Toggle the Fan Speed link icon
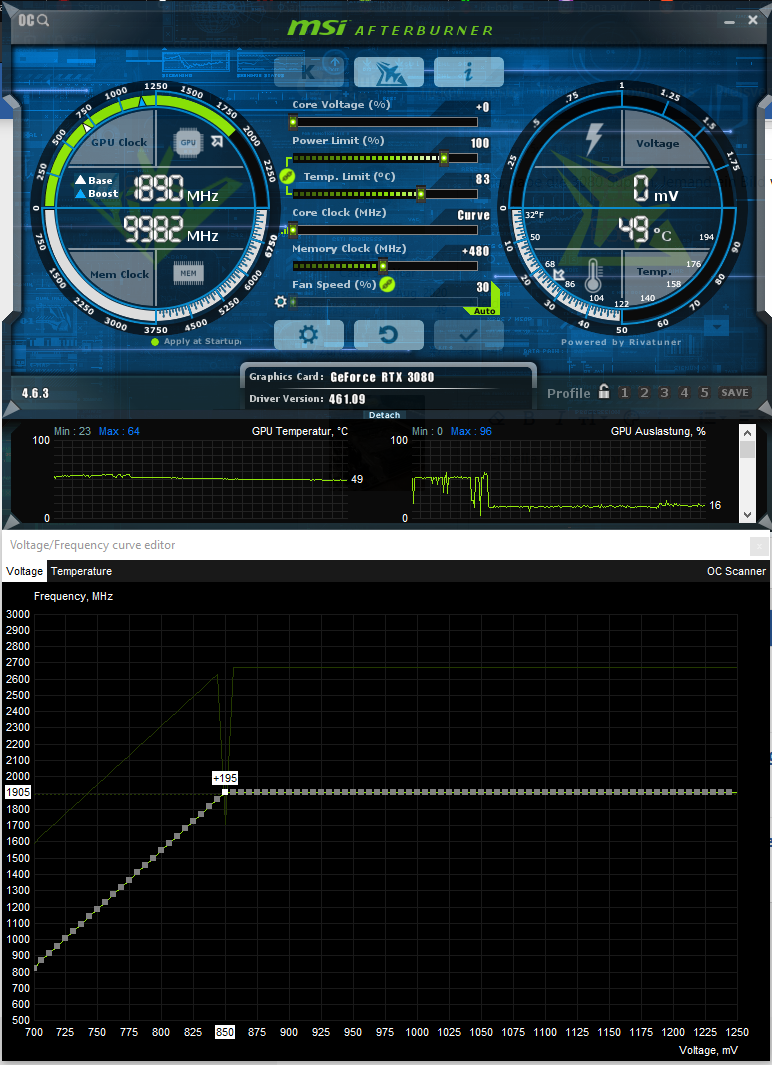Viewport: 772px width, 1065px height. click(387, 285)
